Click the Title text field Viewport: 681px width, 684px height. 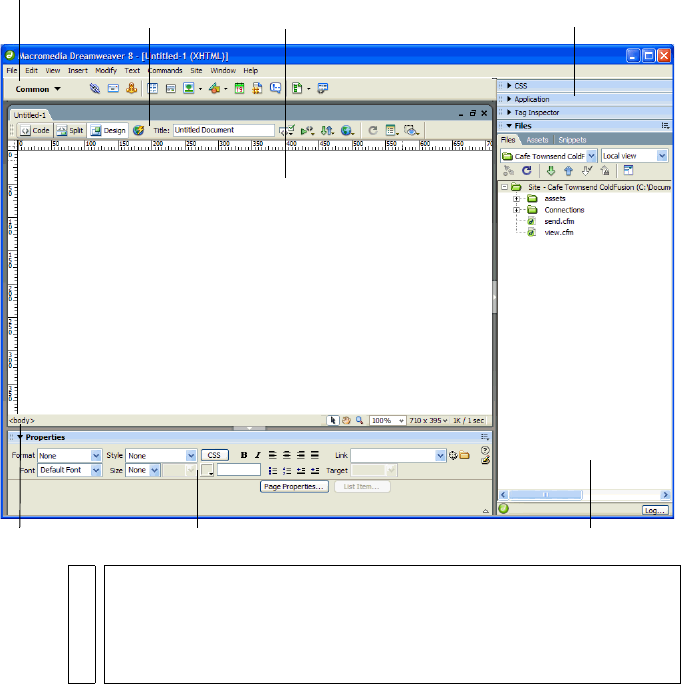(223, 130)
